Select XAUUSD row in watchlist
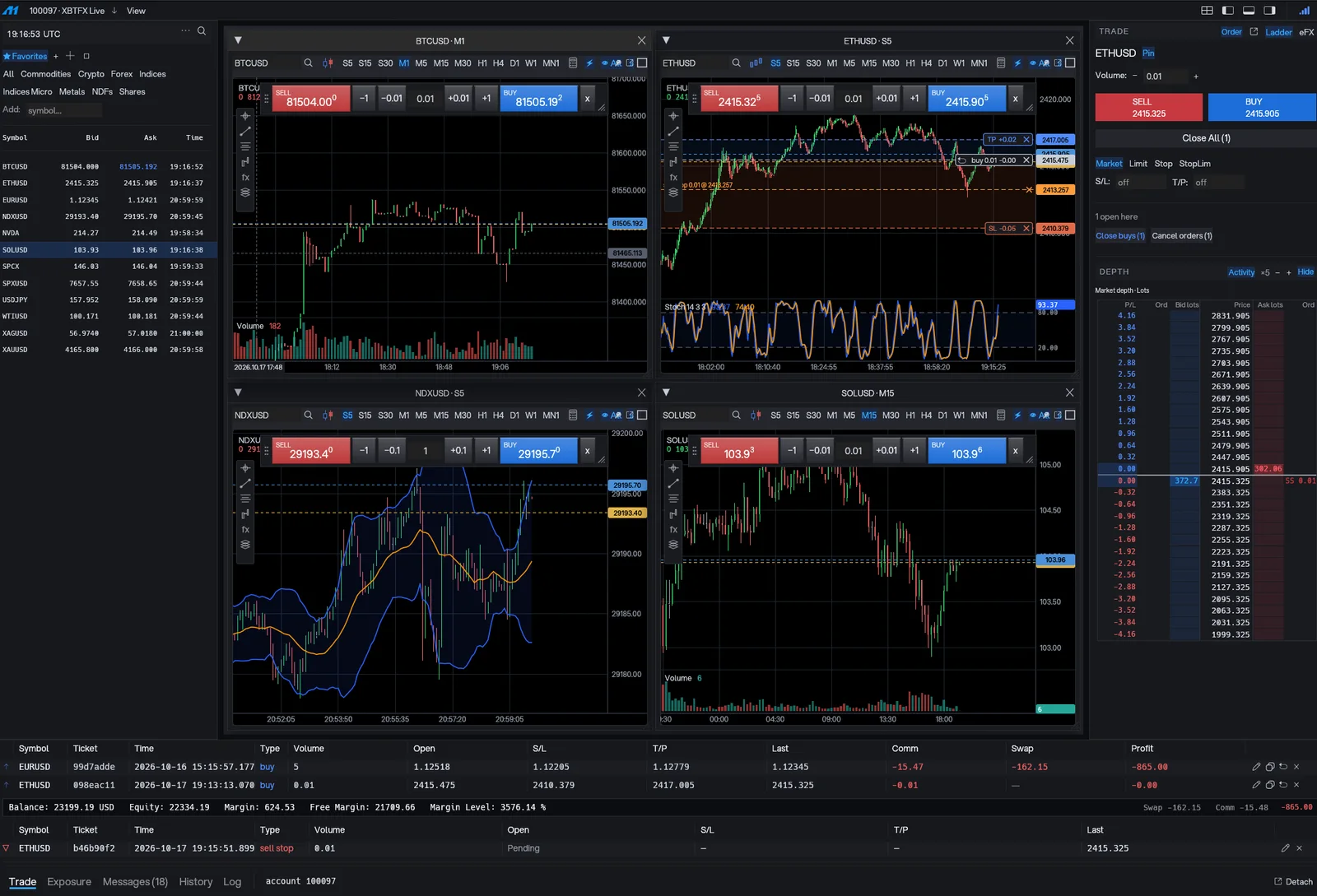The height and width of the screenshot is (896, 1317). [109, 350]
